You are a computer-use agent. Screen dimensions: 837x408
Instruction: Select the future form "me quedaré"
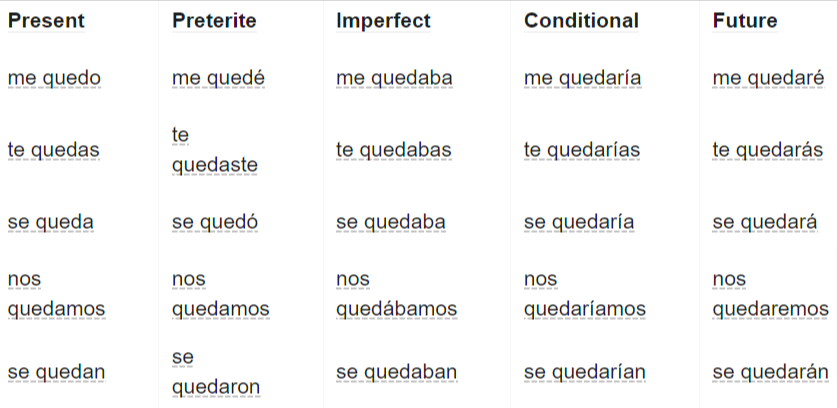769,78
